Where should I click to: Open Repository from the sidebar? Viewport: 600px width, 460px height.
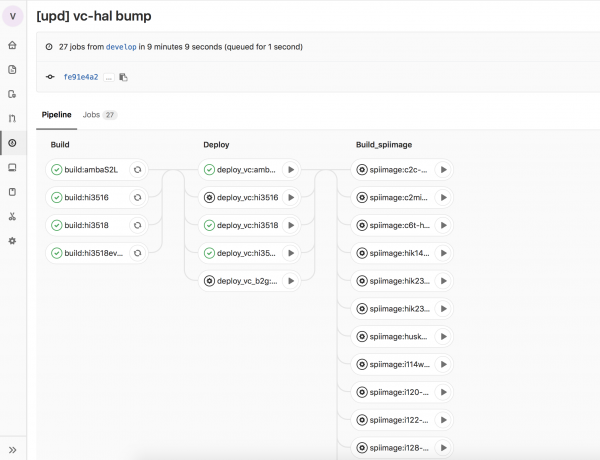[12, 70]
